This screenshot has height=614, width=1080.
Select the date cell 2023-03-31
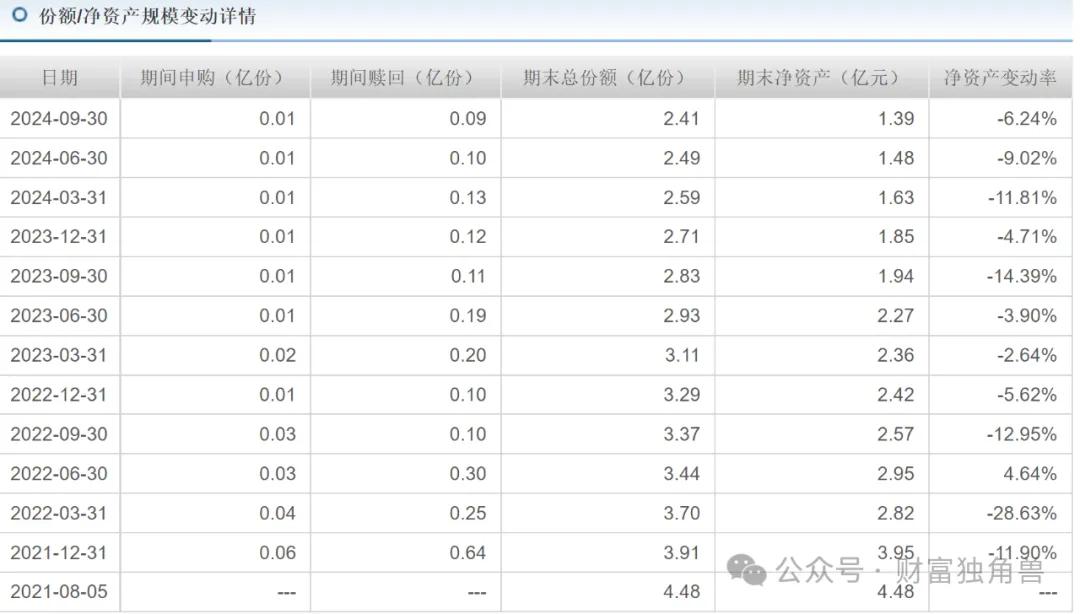point(59,355)
